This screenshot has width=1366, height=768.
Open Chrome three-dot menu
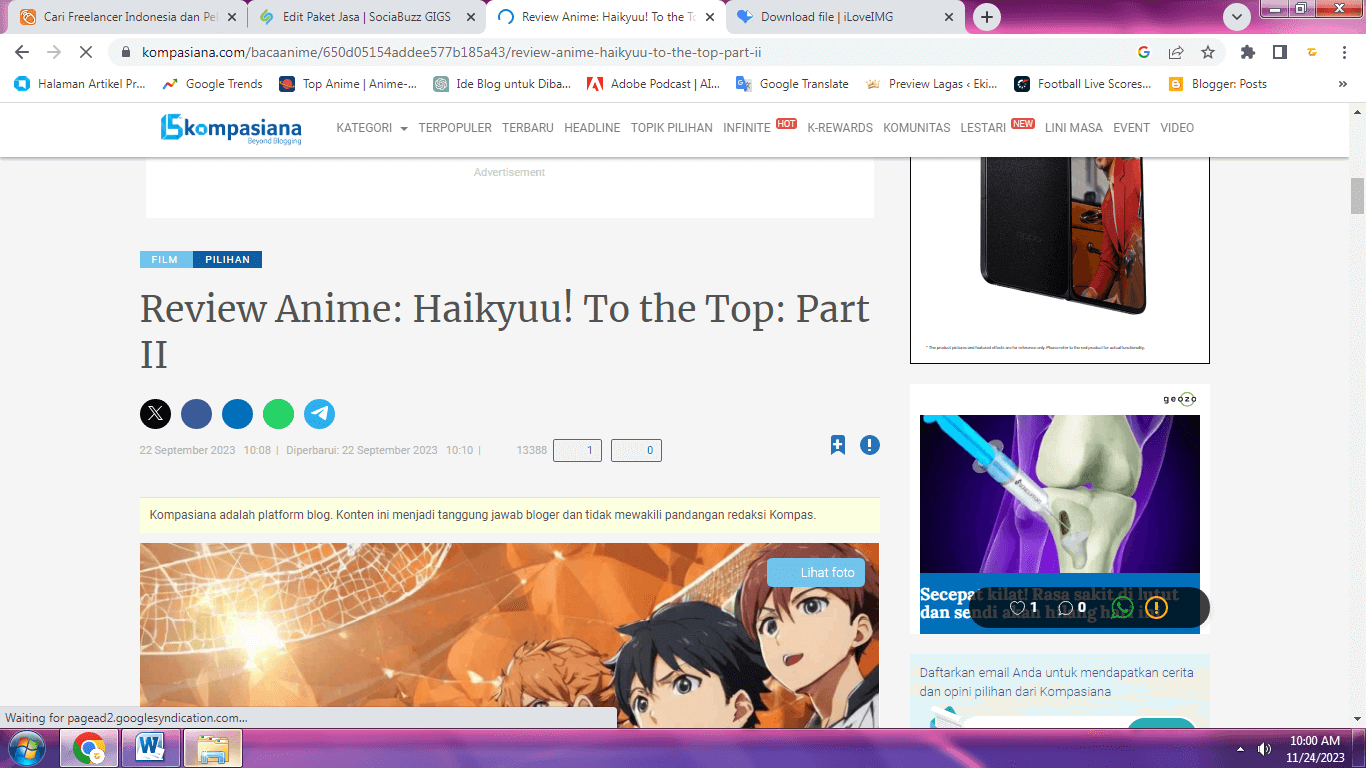(x=1344, y=52)
